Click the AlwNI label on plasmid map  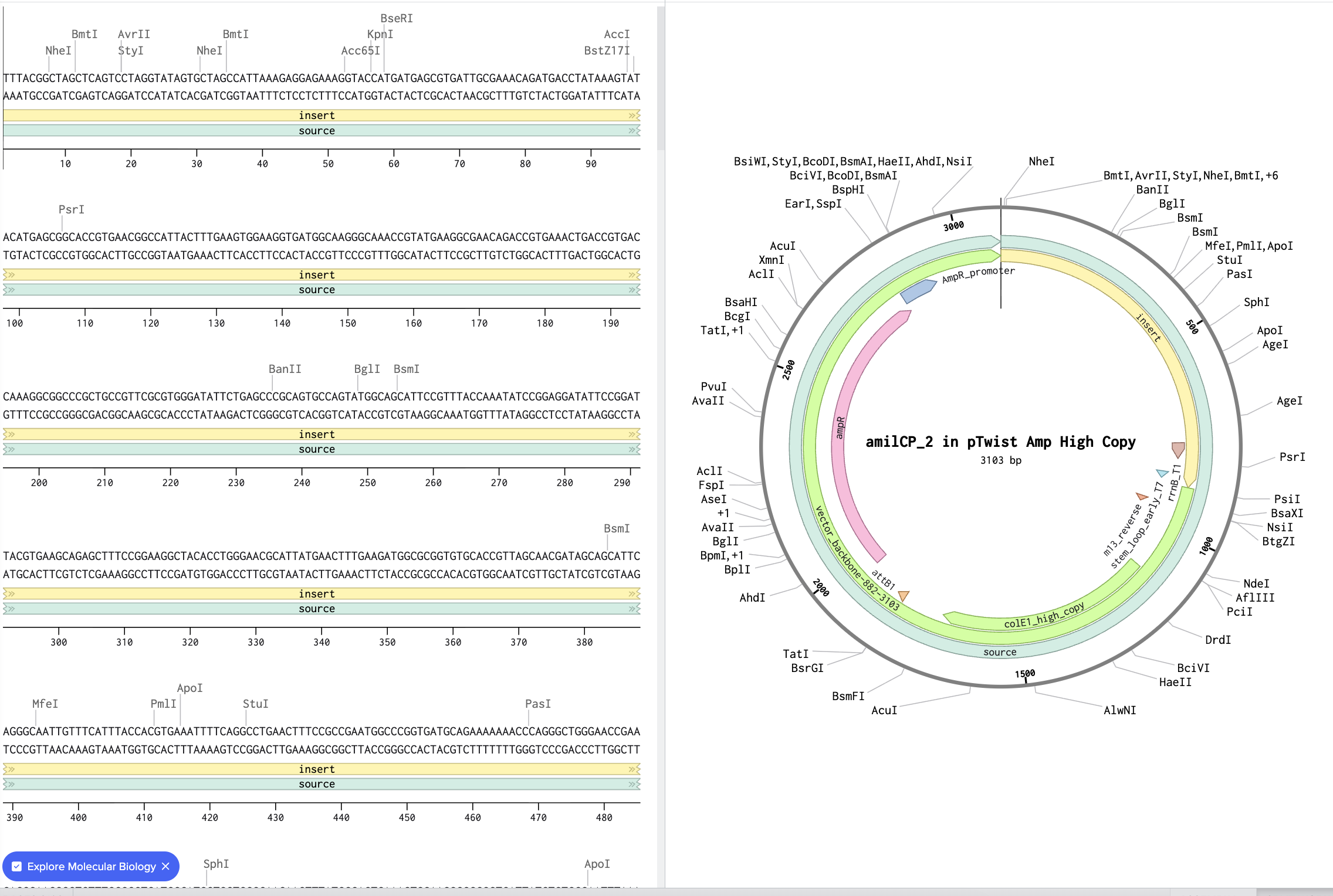[1119, 710]
